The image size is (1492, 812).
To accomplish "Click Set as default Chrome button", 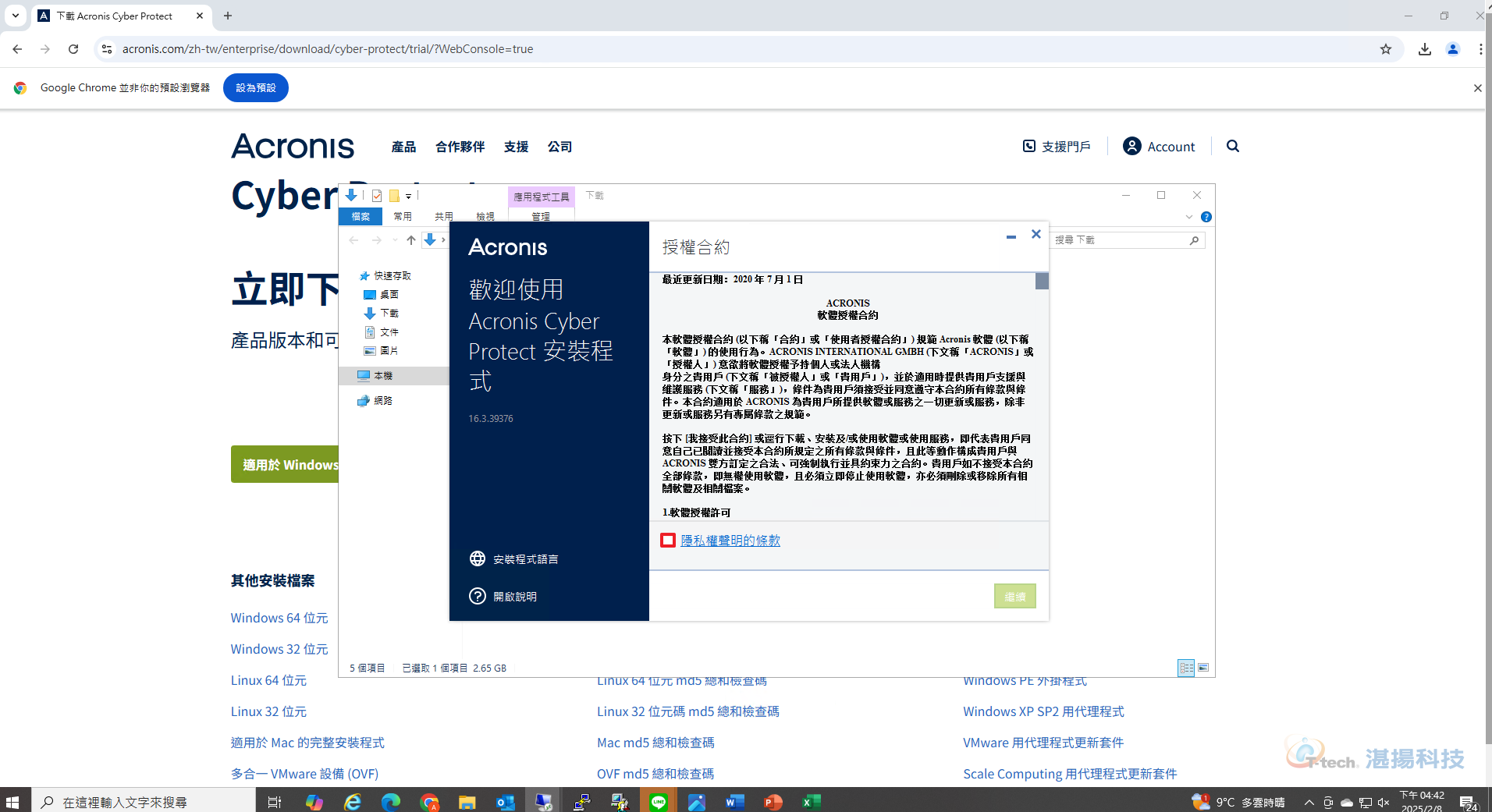I will (x=256, y=88).
